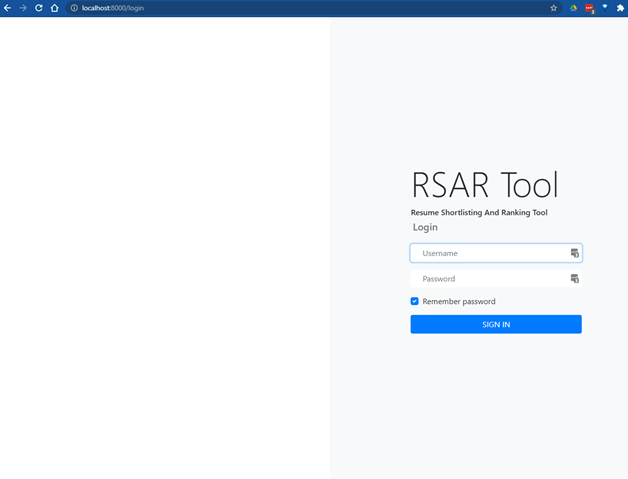This screenshot has height=479, width=628.
Task: Focus the Password input field
Action: tap(490, 279)
